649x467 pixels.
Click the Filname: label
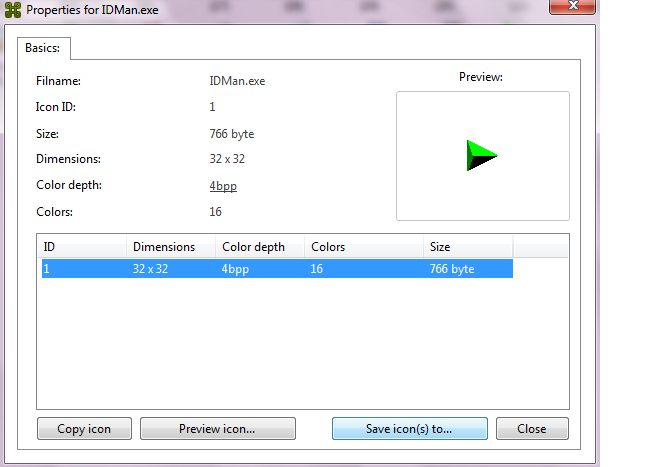(58, 81)
